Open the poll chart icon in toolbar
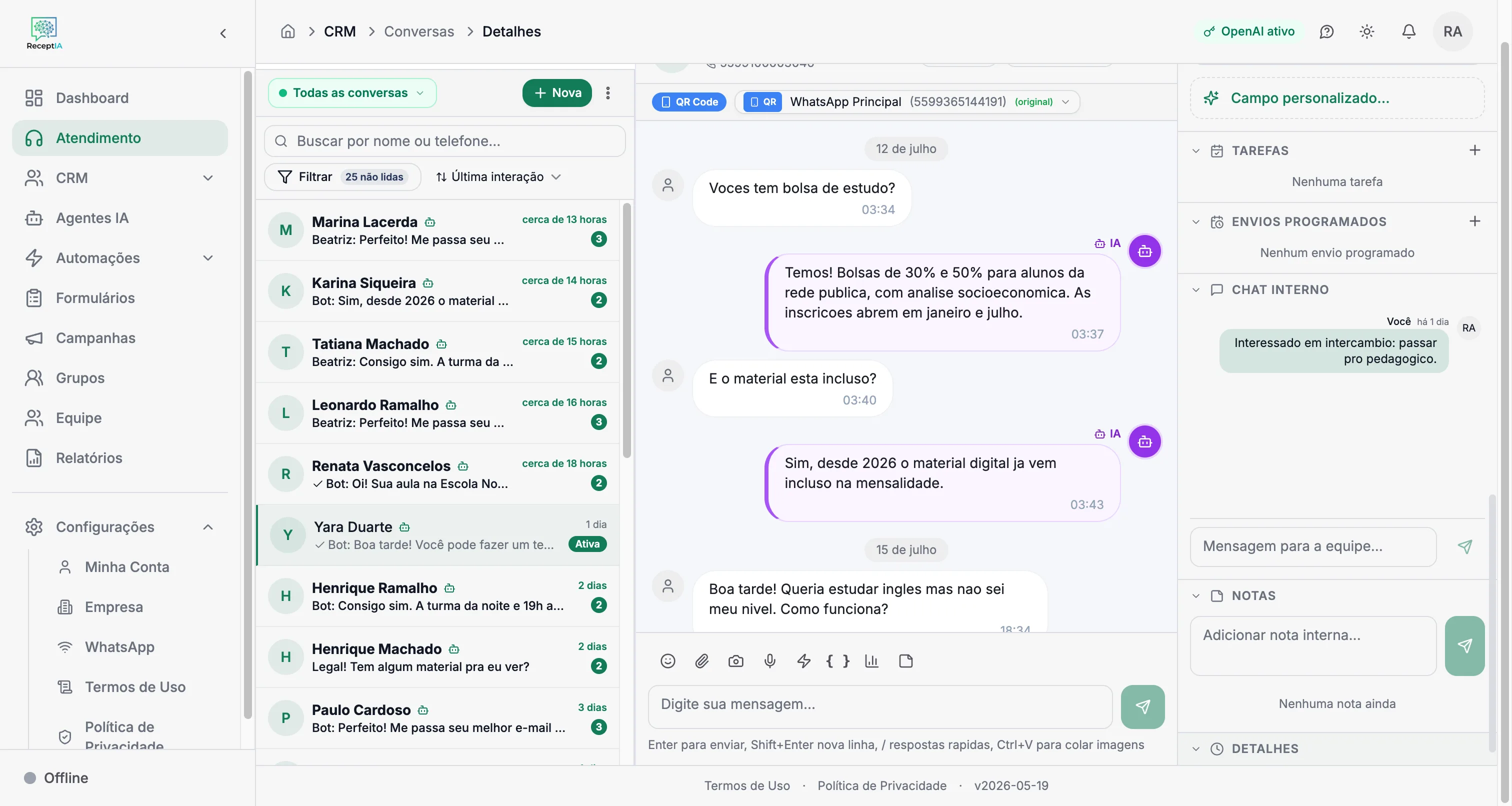Viewport: 1512px width, 806px height. point(871,661)
